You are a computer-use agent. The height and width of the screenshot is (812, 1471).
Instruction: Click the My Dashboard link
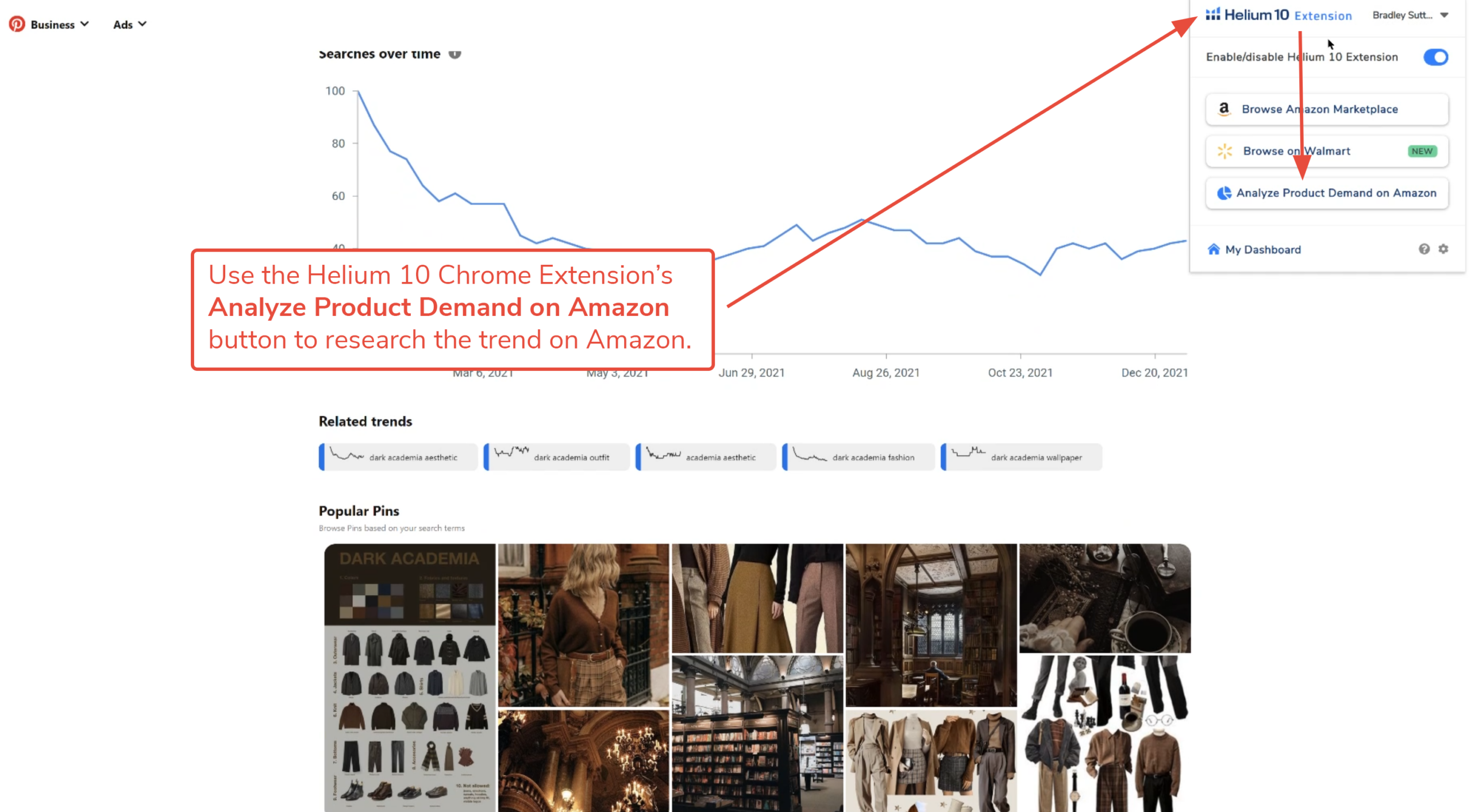tap(1263, 249)
